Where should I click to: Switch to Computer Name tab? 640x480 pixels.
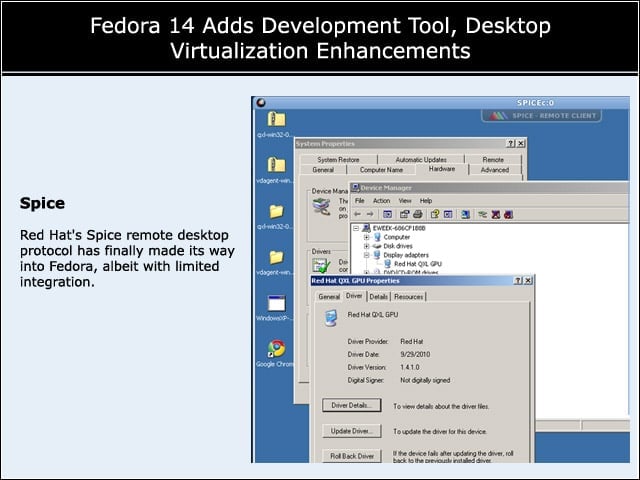(381, 170)
